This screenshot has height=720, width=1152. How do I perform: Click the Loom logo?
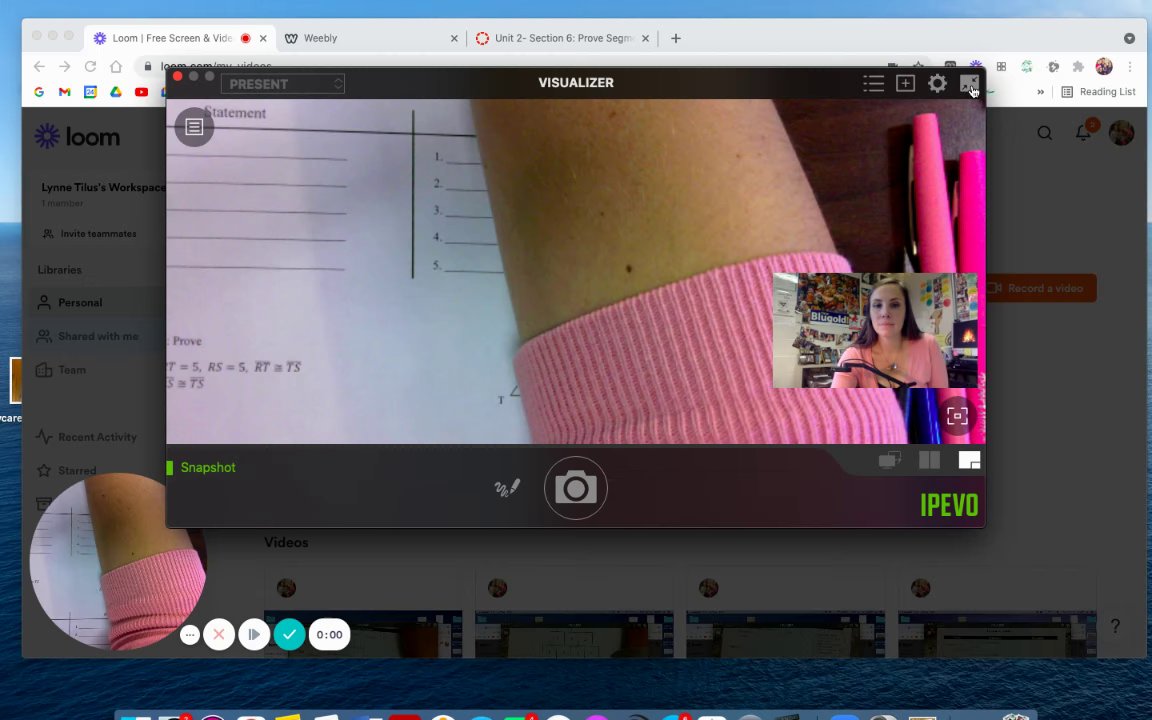coord(77,137)
